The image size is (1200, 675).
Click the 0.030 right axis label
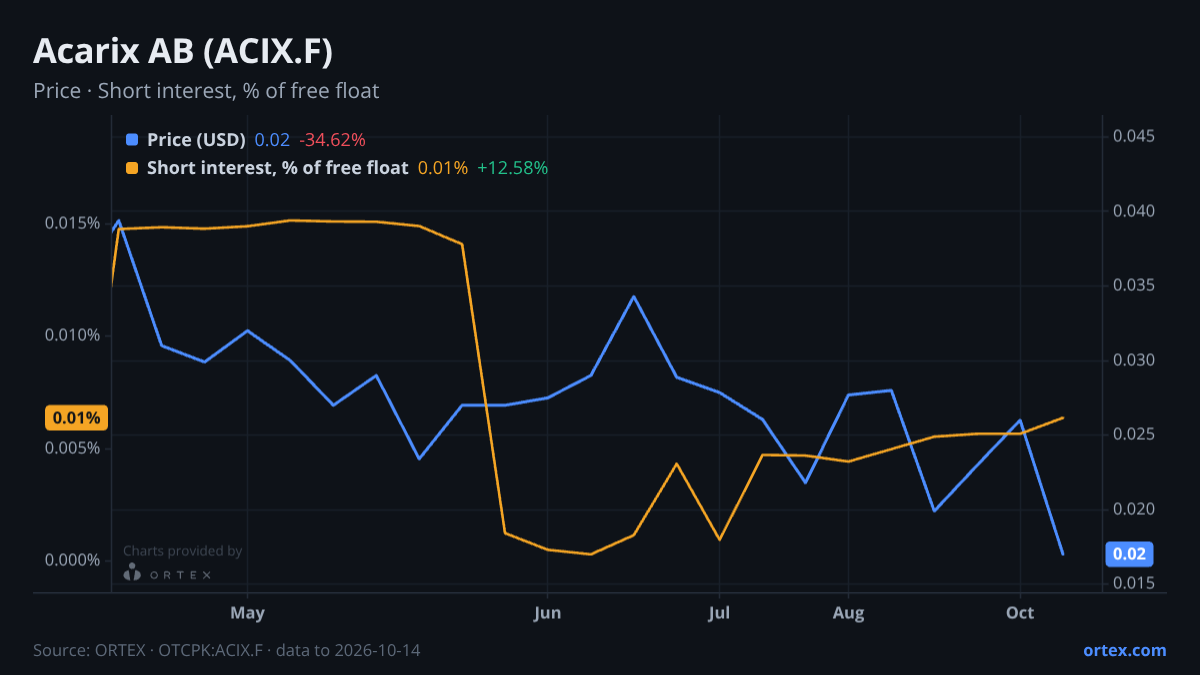click(1134, 360)
